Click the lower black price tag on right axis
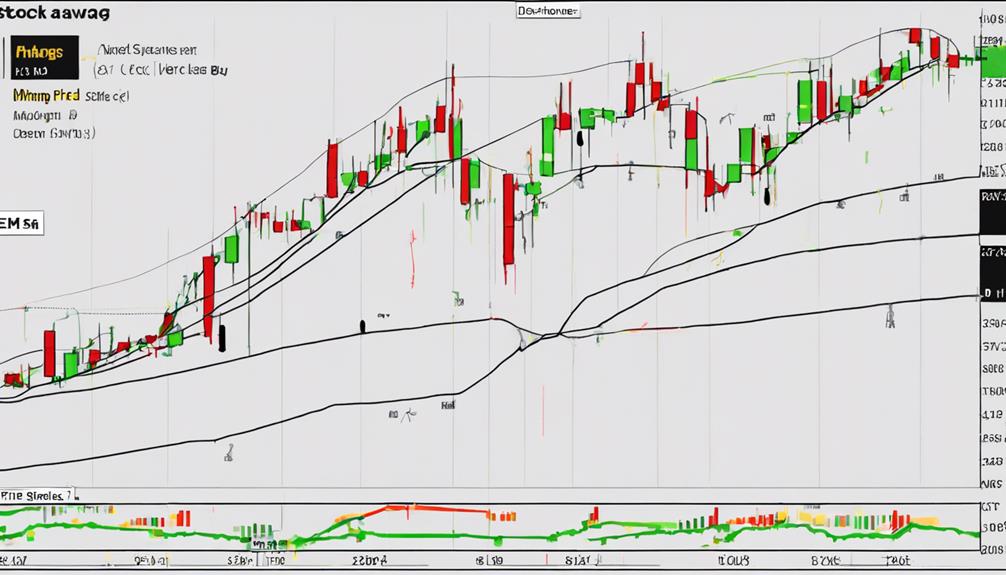1006x575 pixels. point(993,276)
